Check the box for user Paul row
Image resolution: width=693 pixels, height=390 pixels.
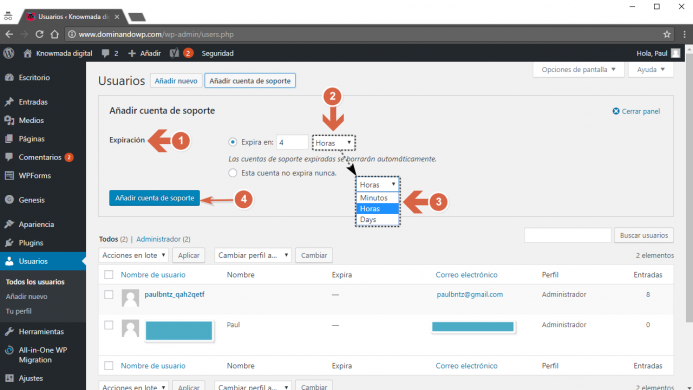(x=108, y=325)
